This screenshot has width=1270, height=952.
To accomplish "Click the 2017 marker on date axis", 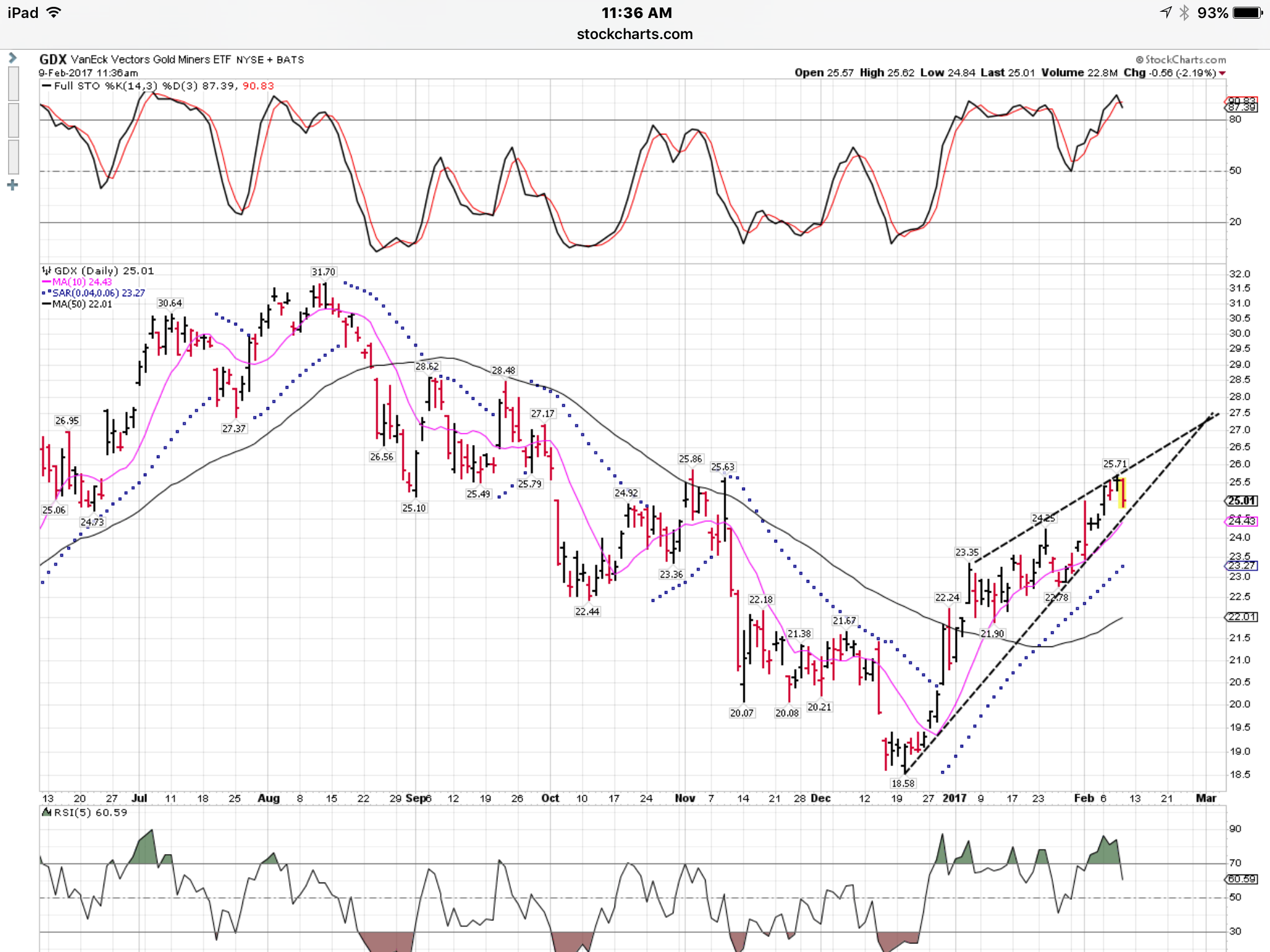I will coord(954,798).
